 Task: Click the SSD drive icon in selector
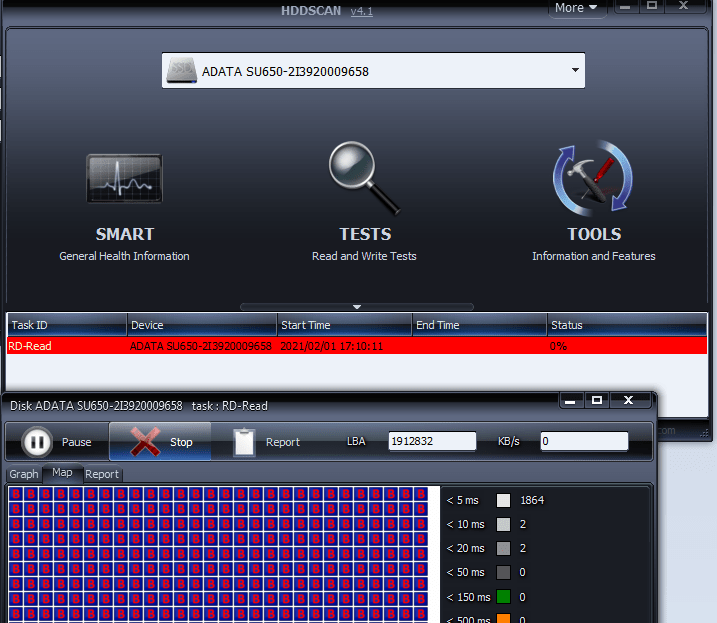[x=182, y=70]
